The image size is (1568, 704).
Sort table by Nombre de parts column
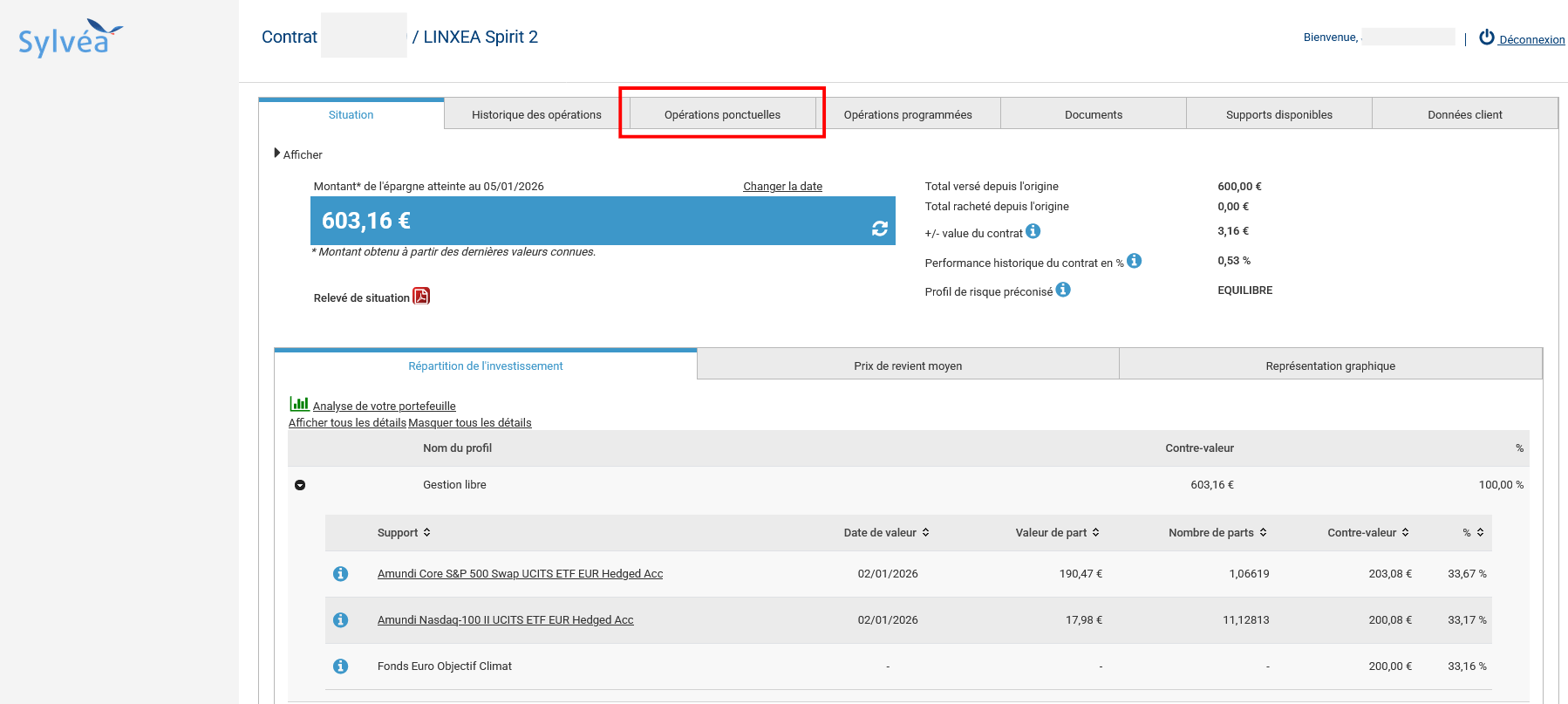pyautogui.click(x=1263, y=533)
